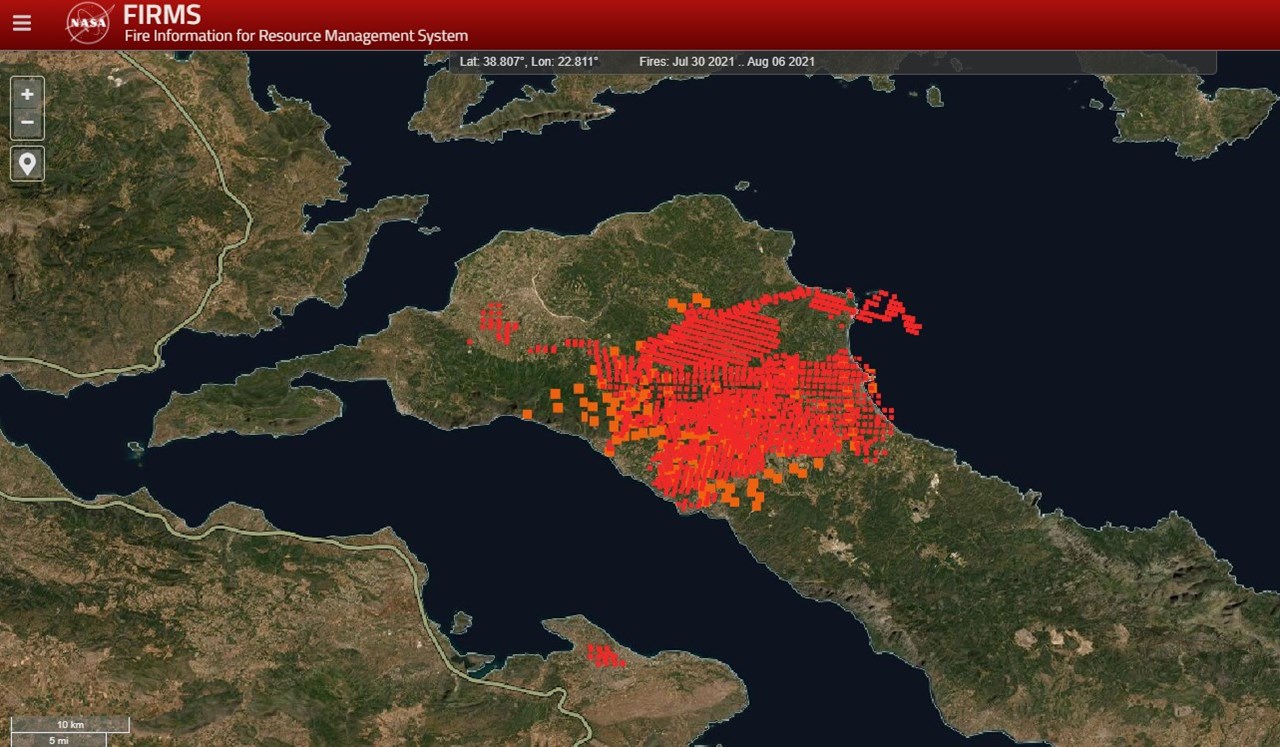
Task: Open the hamburger menu in the header
Action: tap(21, 24)
